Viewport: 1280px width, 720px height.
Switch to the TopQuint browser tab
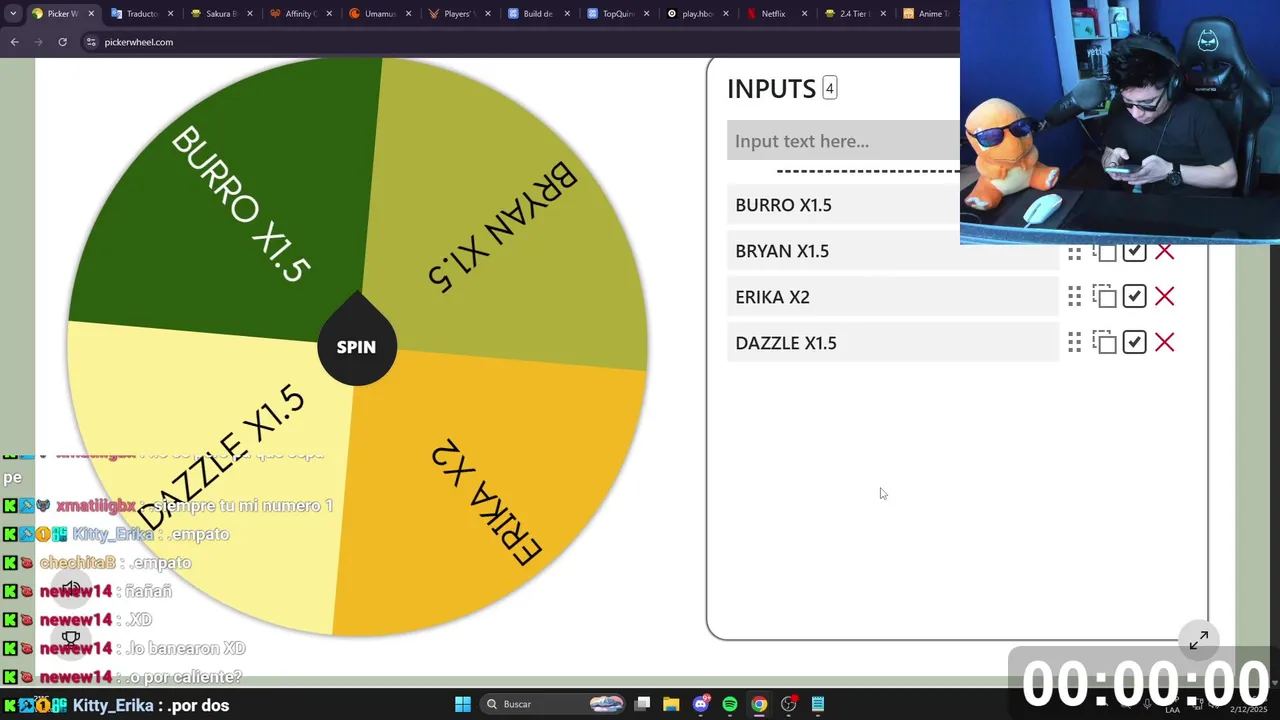click(x=618, y=14)
